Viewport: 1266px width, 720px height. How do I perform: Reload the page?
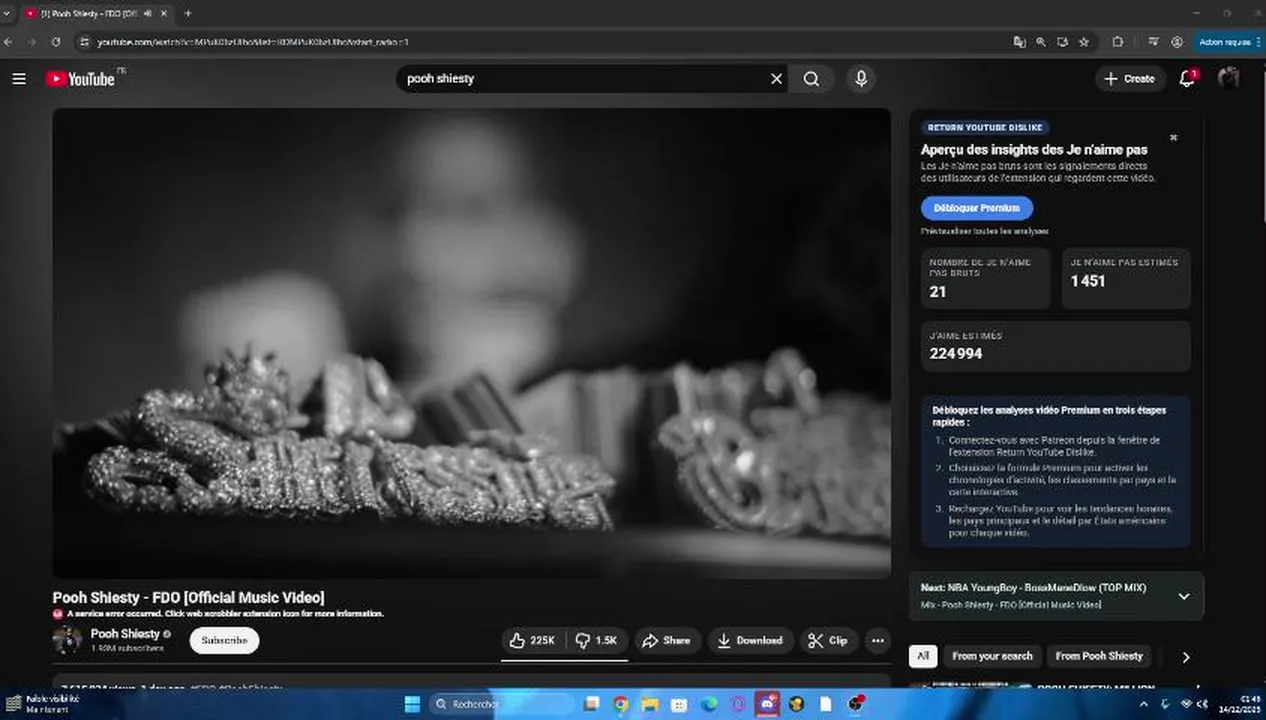pos(55,42)
